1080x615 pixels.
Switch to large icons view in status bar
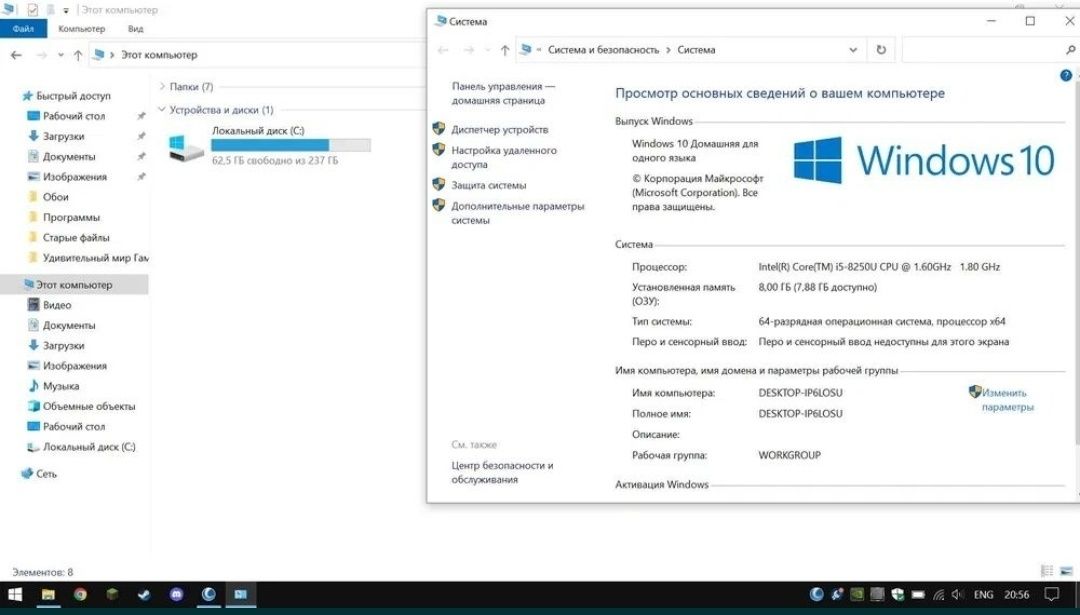(x=1066, y=571)
